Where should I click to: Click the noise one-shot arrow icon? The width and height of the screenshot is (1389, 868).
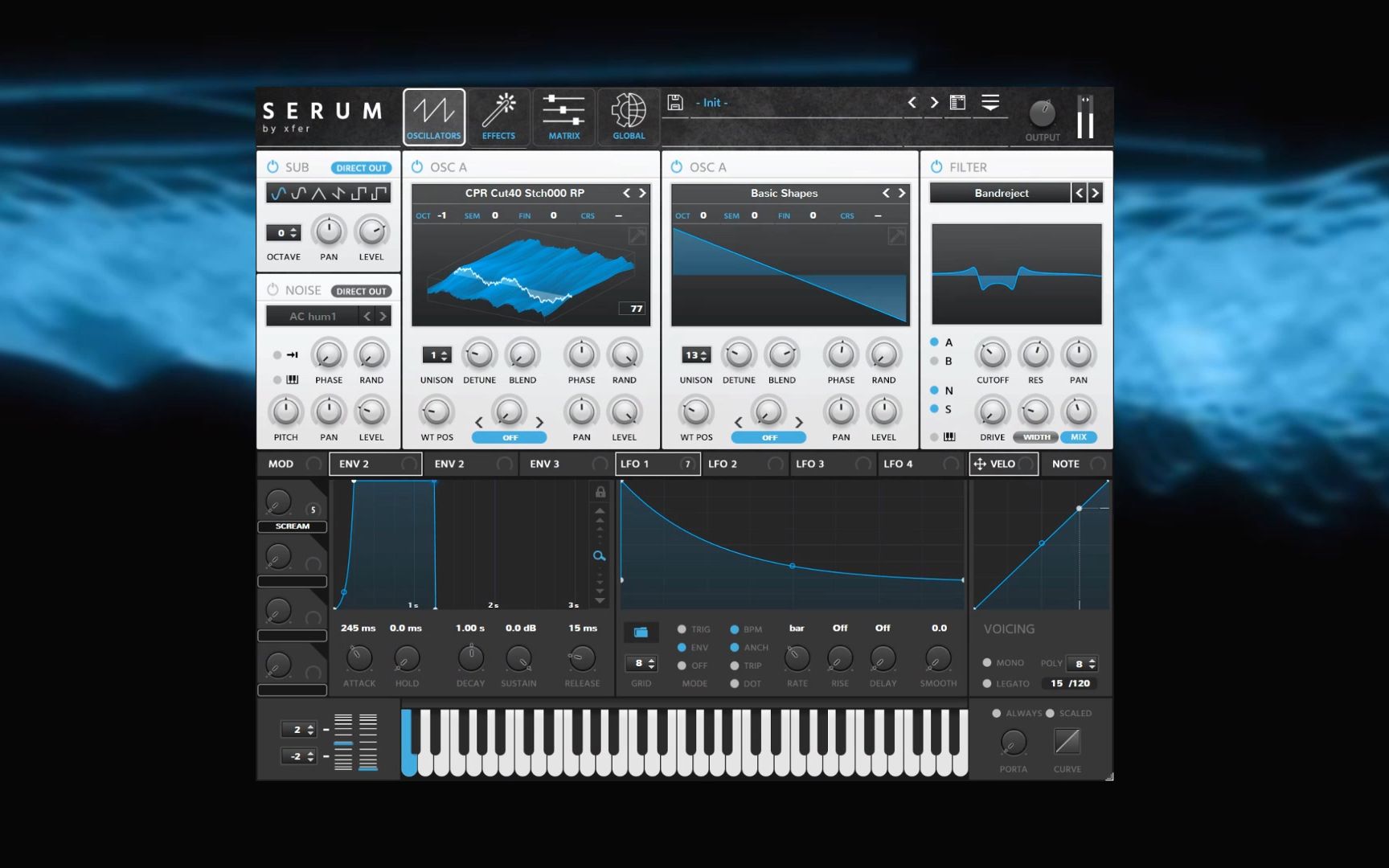point(293,354)
